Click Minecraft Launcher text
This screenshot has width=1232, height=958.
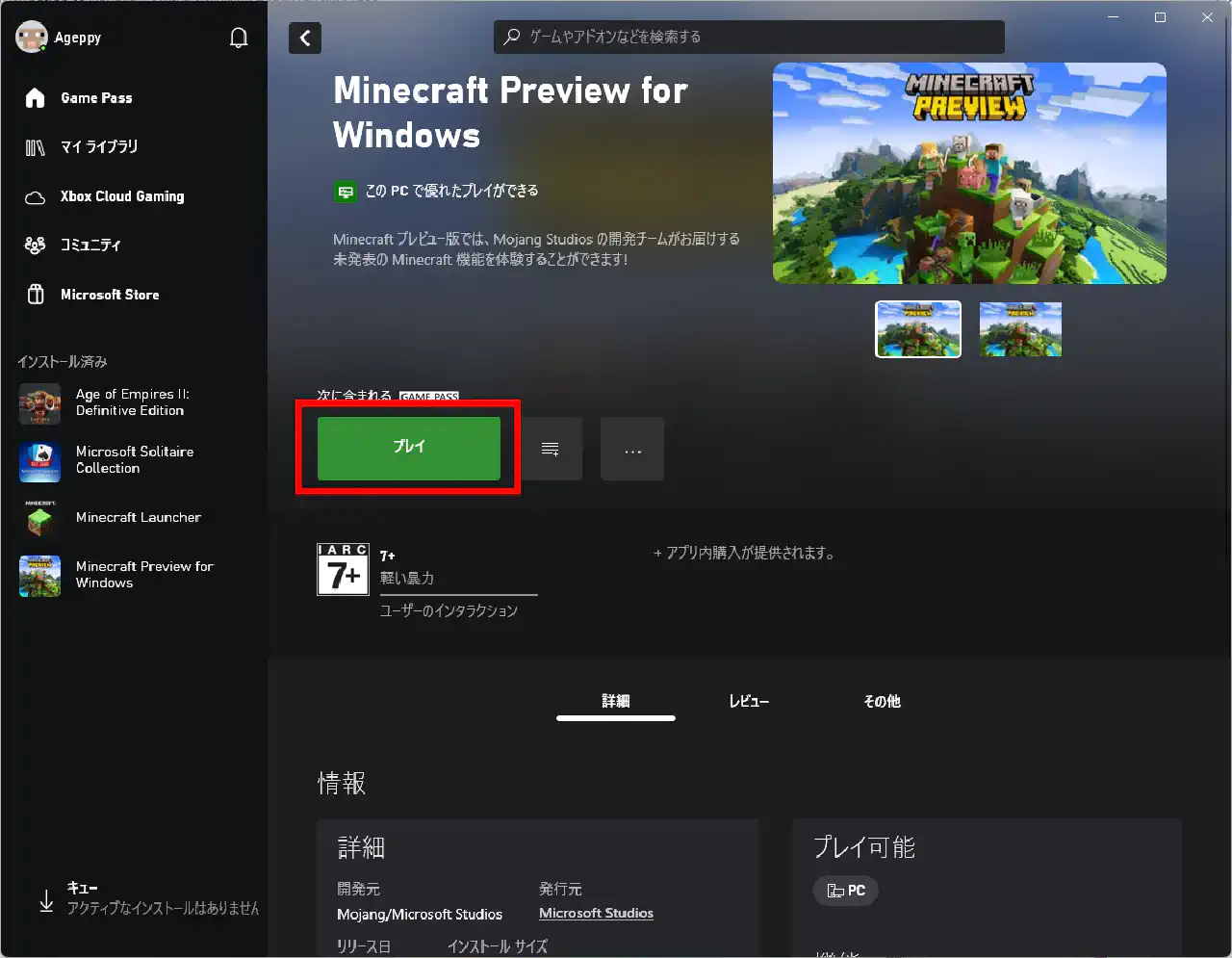pyautogui.click(x=139, y=517)
